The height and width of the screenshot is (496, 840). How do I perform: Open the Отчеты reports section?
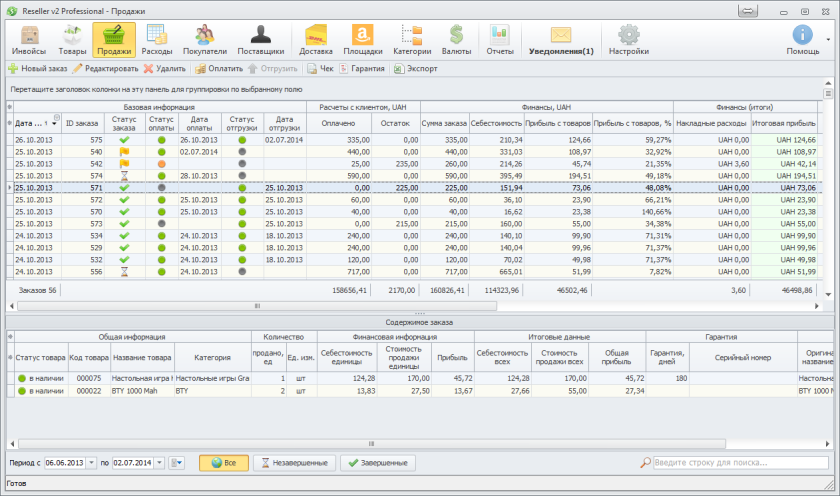tap(499, 40)
